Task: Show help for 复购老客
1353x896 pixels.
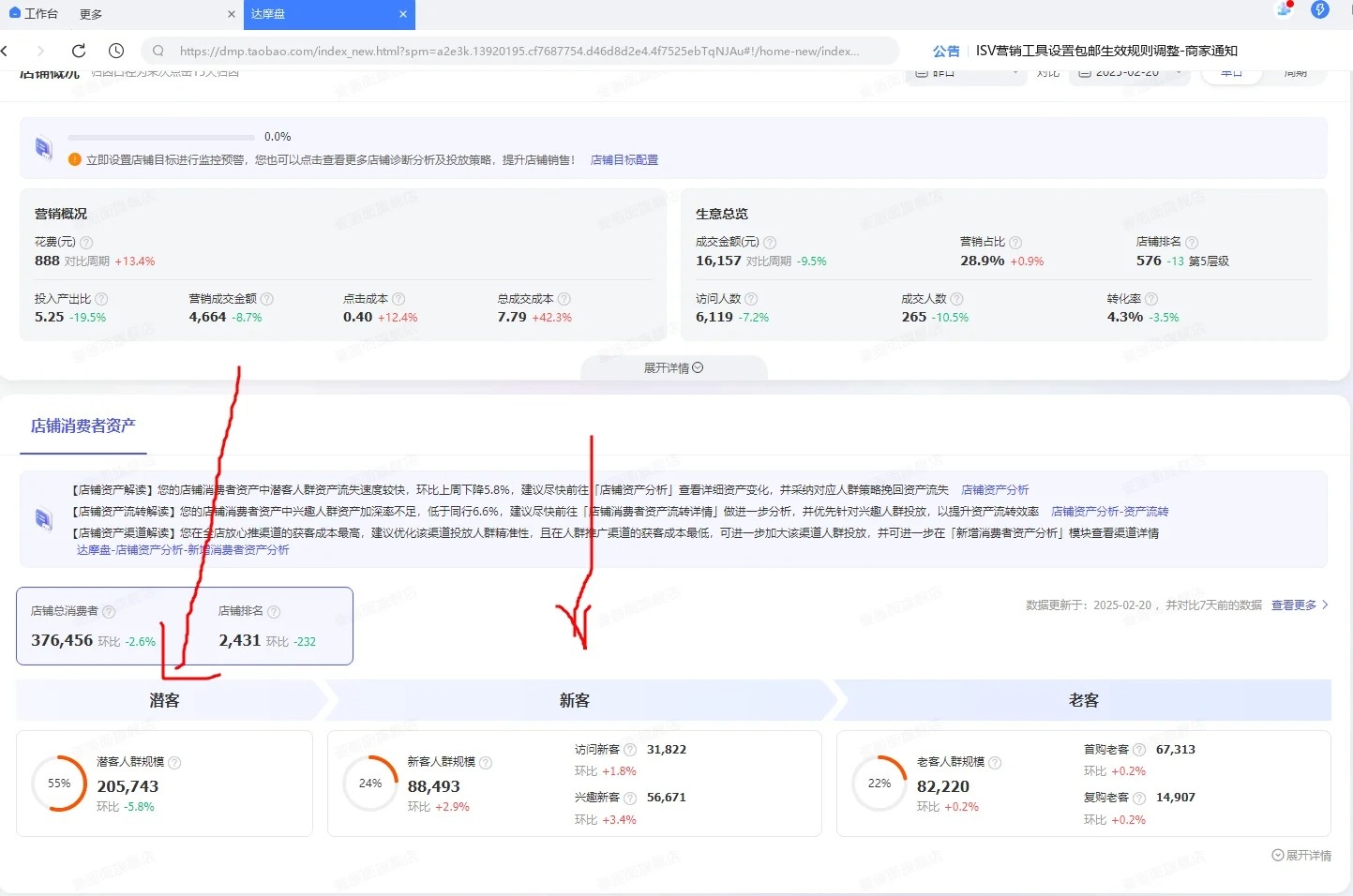Action: [1139, 798]
